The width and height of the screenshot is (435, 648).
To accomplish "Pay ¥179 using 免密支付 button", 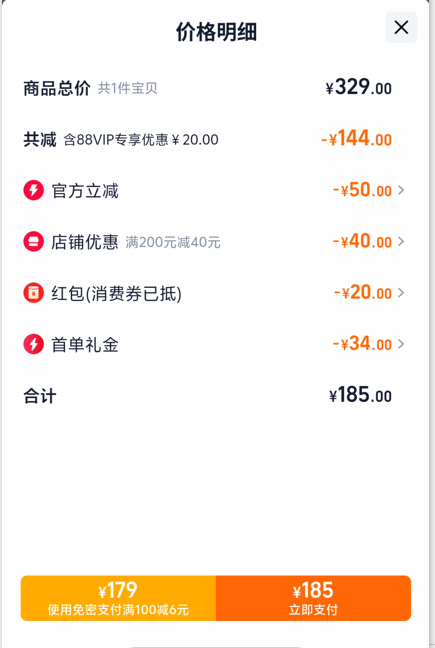I will click(118, 598).
